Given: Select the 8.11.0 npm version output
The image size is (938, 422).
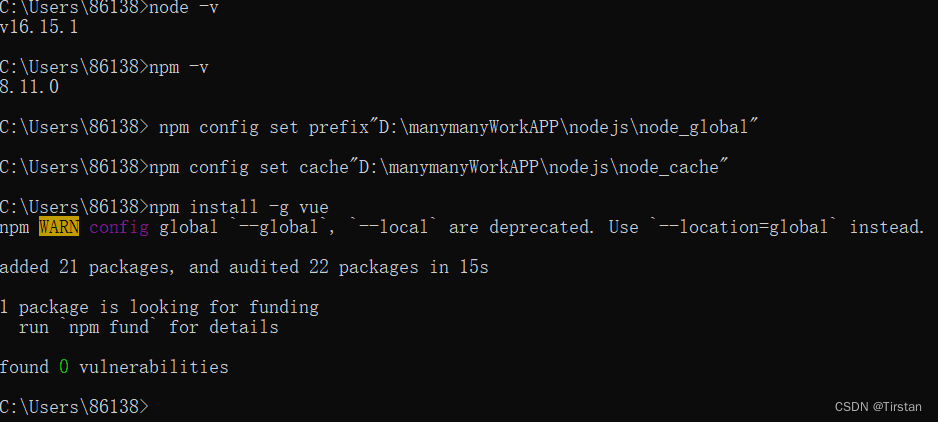Looking at the screenshot, I should 30,88.
